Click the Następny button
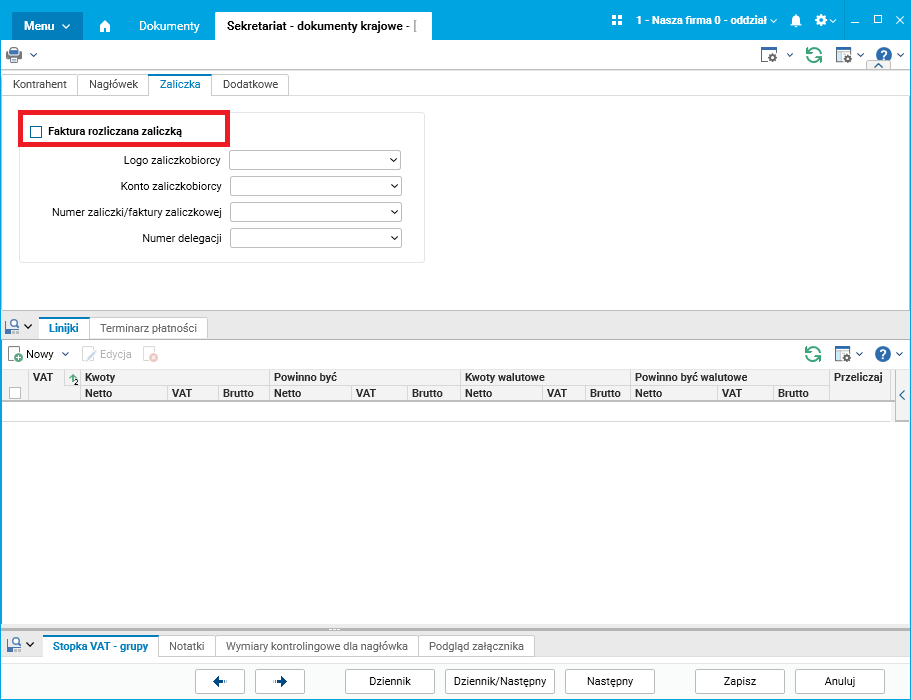911x700 pixels. coord(610,681)
